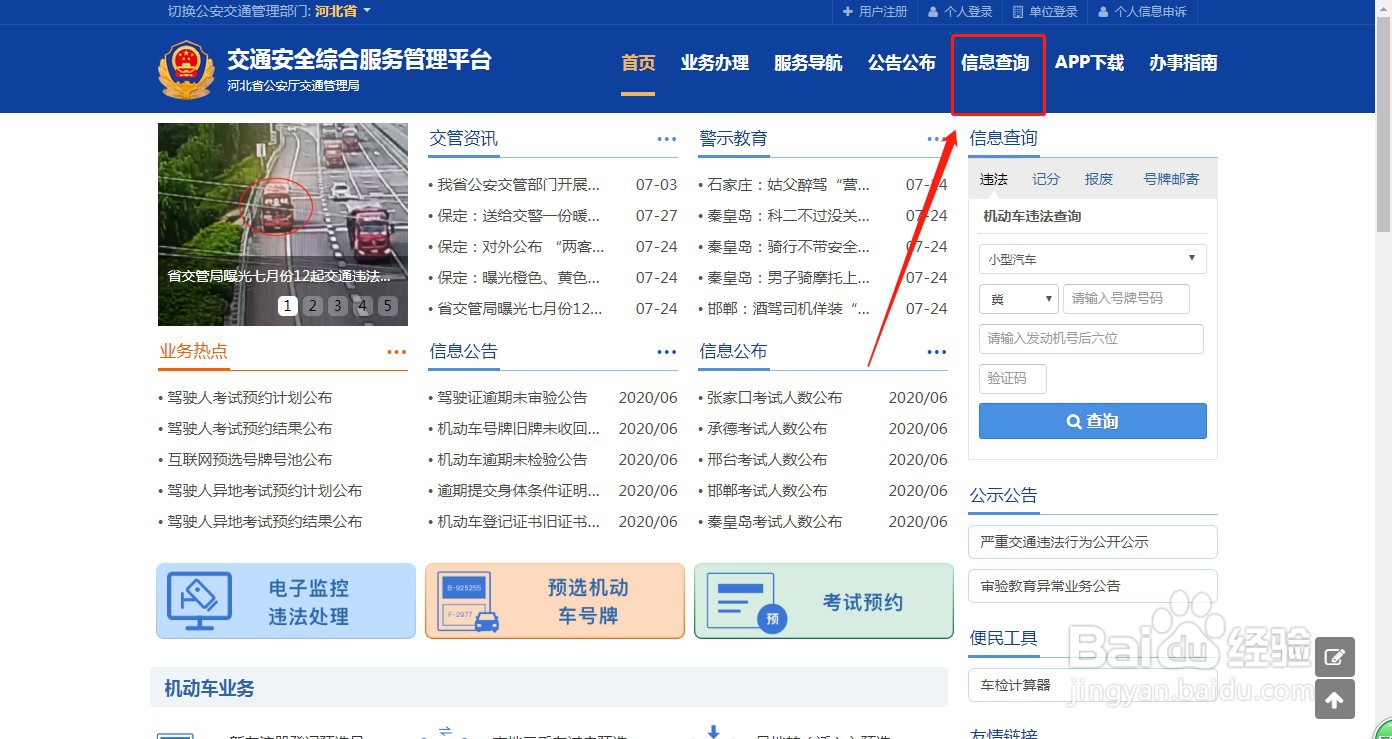Click the 个人信息申诉 person icon
This screenshot has width=1392, height=739.
click(1103, 12)
